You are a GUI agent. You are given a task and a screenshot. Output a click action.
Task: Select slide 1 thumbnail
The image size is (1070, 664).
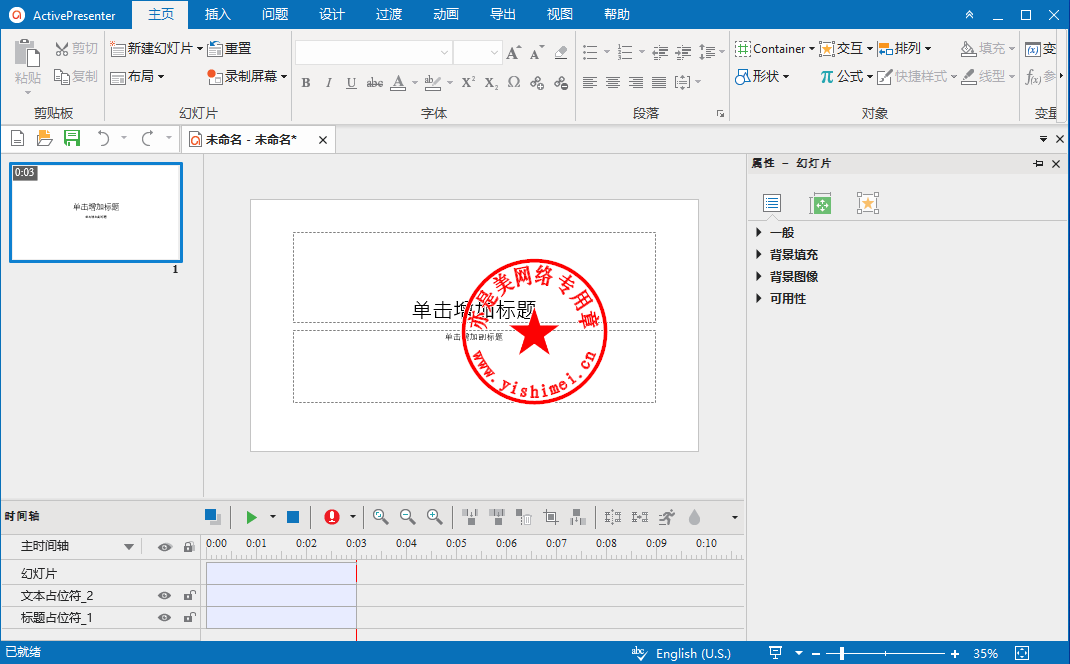(x=96, y=212)
